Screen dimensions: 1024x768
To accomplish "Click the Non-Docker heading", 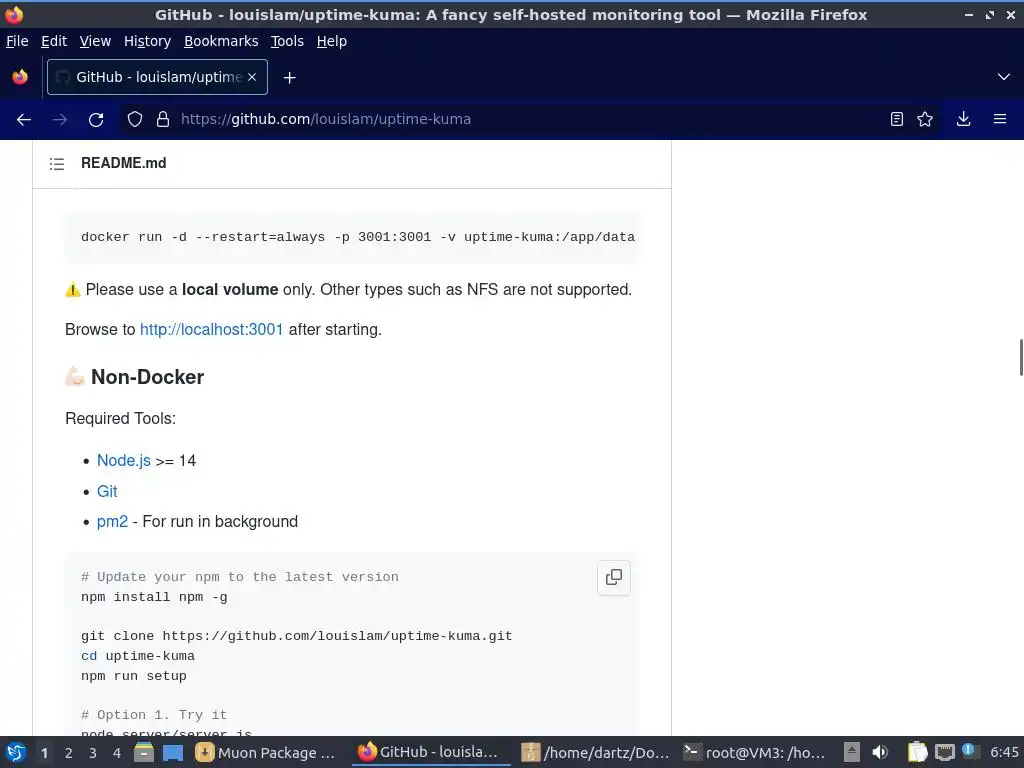I will (x=147, y=377).
